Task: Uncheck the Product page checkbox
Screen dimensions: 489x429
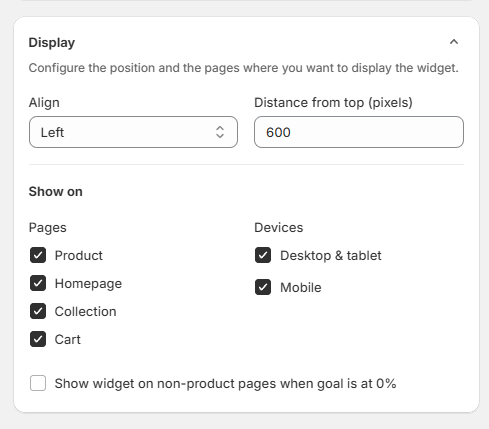Action: click(x=38, y=255)
